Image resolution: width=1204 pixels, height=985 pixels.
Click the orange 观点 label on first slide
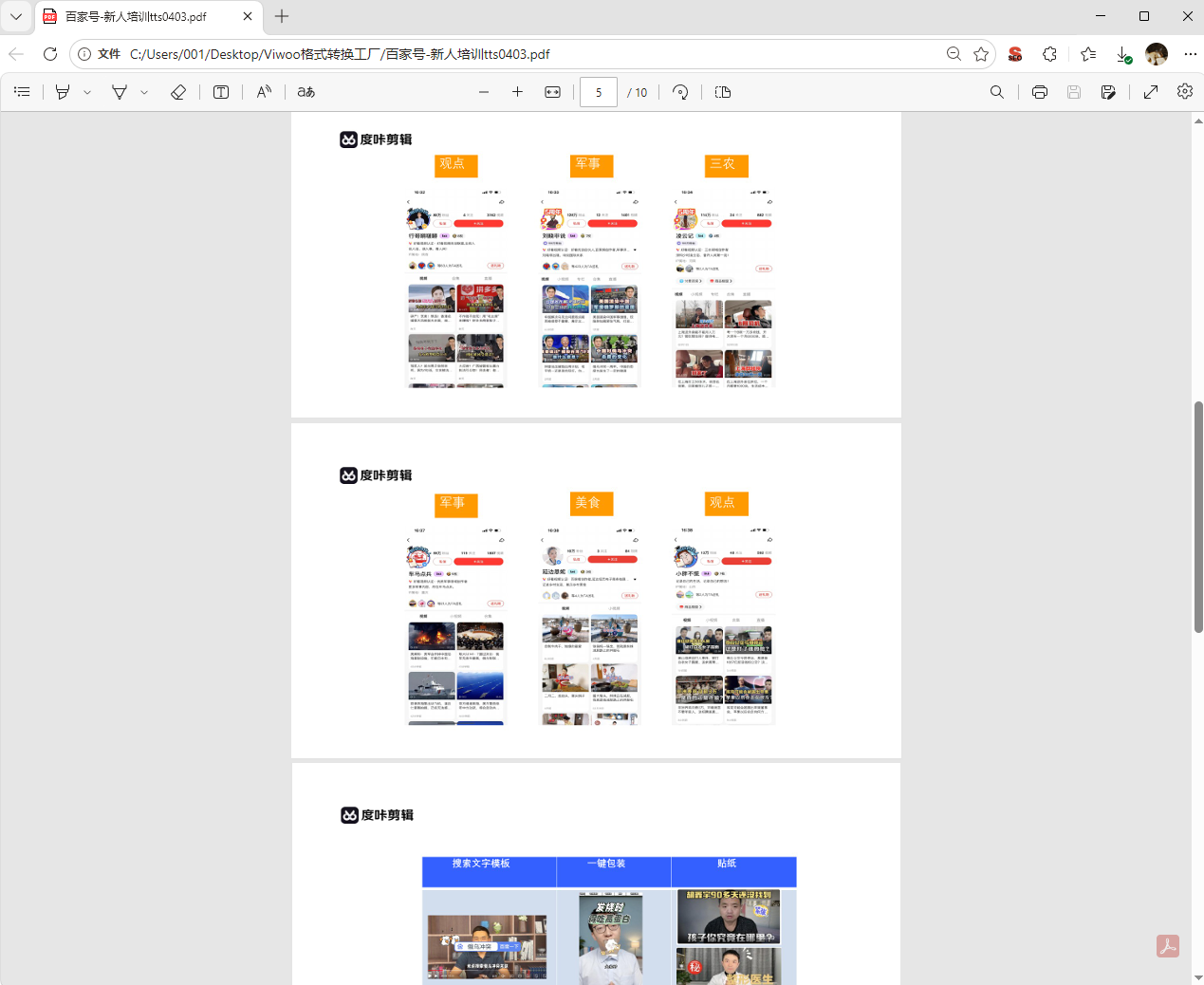pos(456,165)
